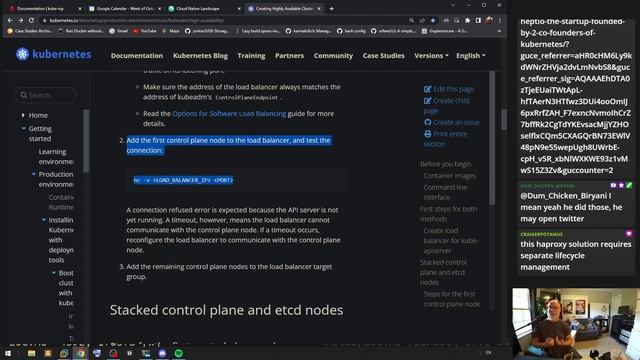Go back with the browser back arrow
640x360 pixels.
point(10,20)
